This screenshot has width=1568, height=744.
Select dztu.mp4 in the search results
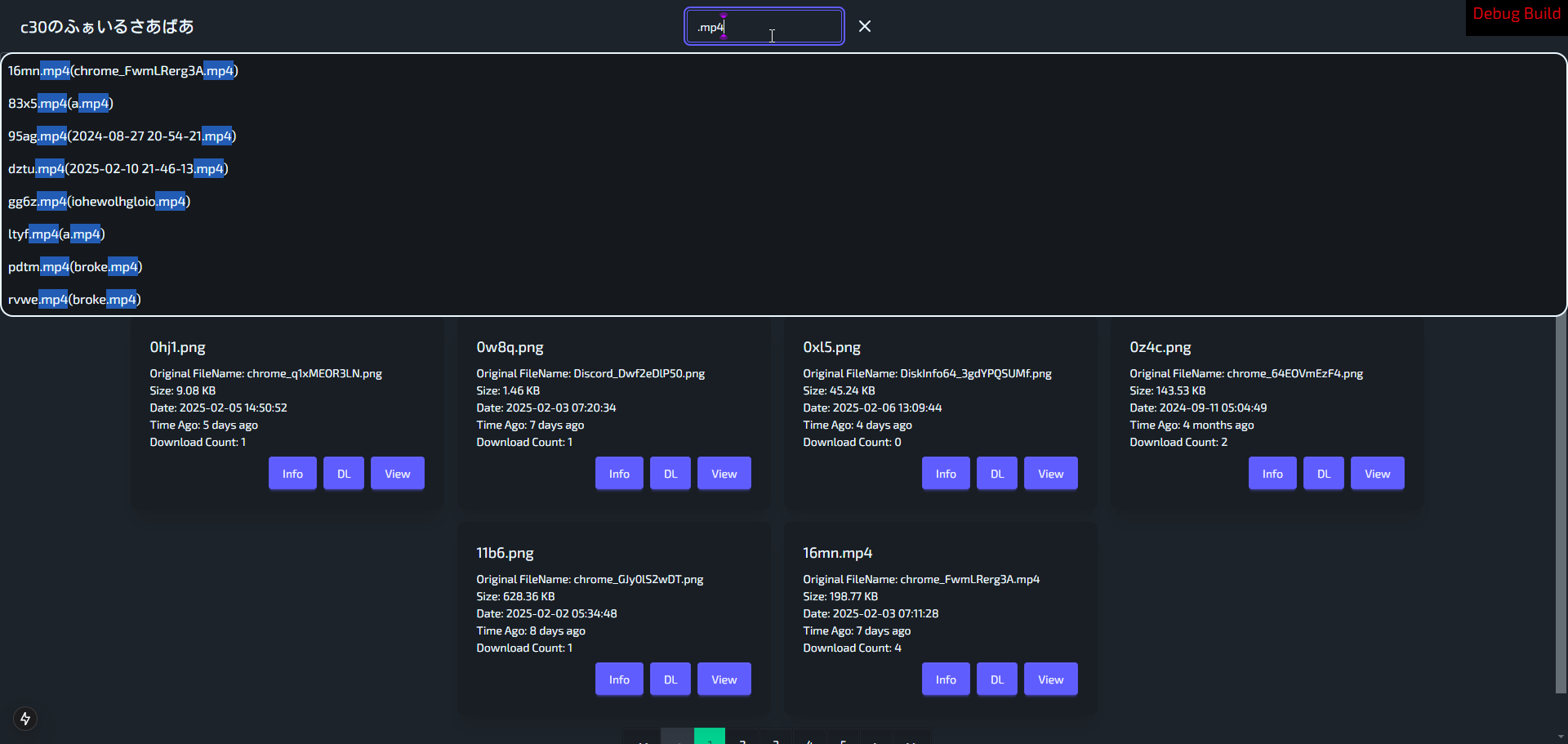click(118, 169)
